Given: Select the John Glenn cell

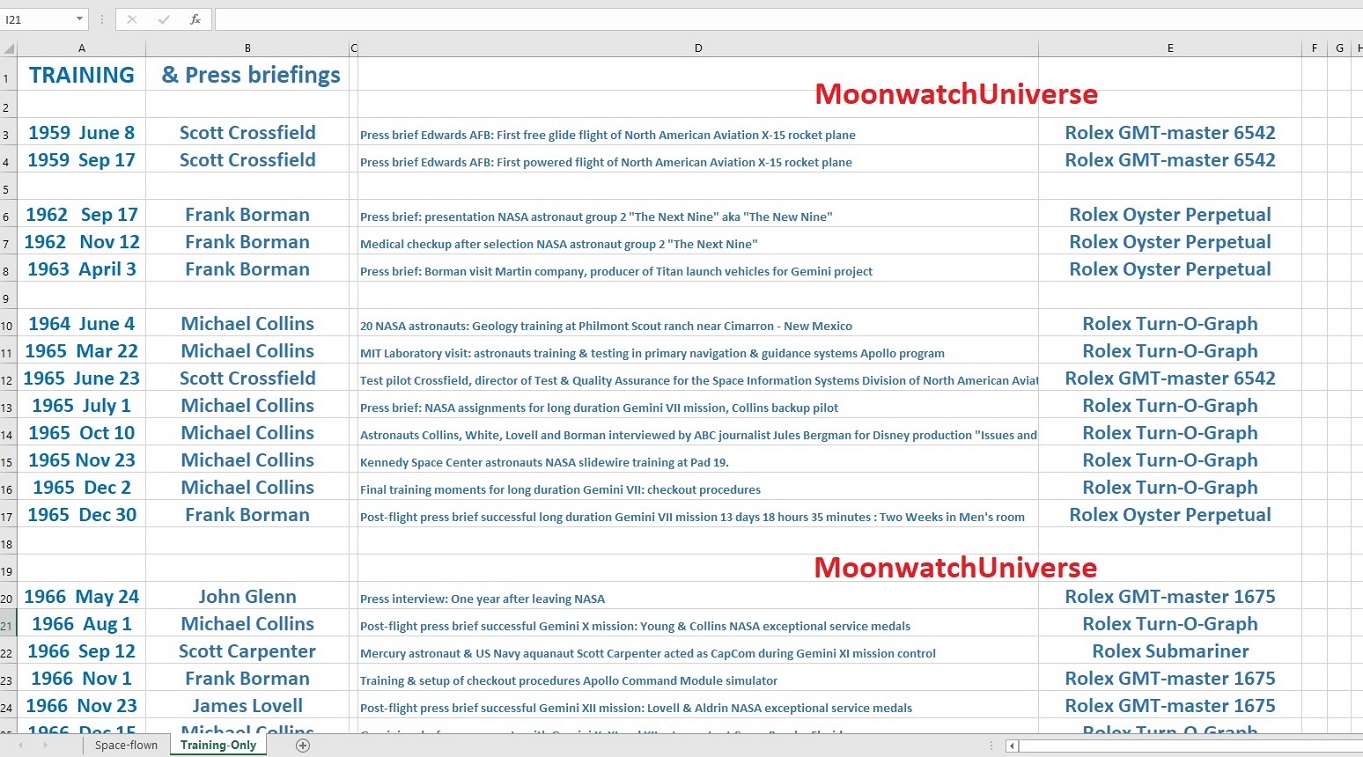Looking at the screenshot, I should coord(247,597).
